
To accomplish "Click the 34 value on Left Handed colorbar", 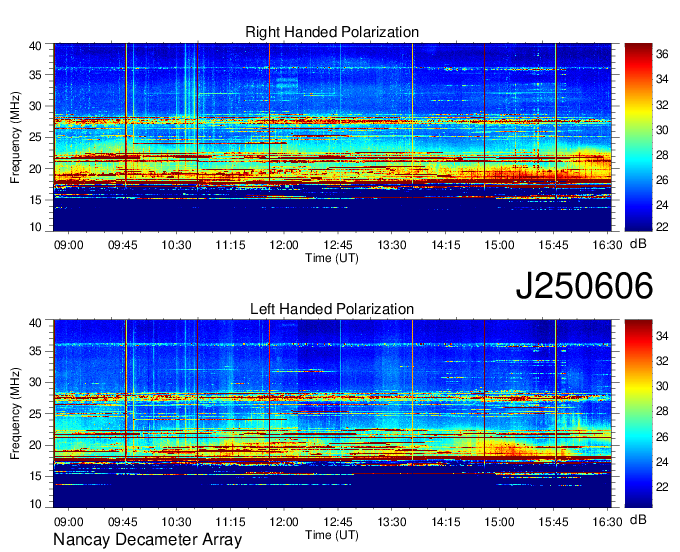I will click(662, 336).
